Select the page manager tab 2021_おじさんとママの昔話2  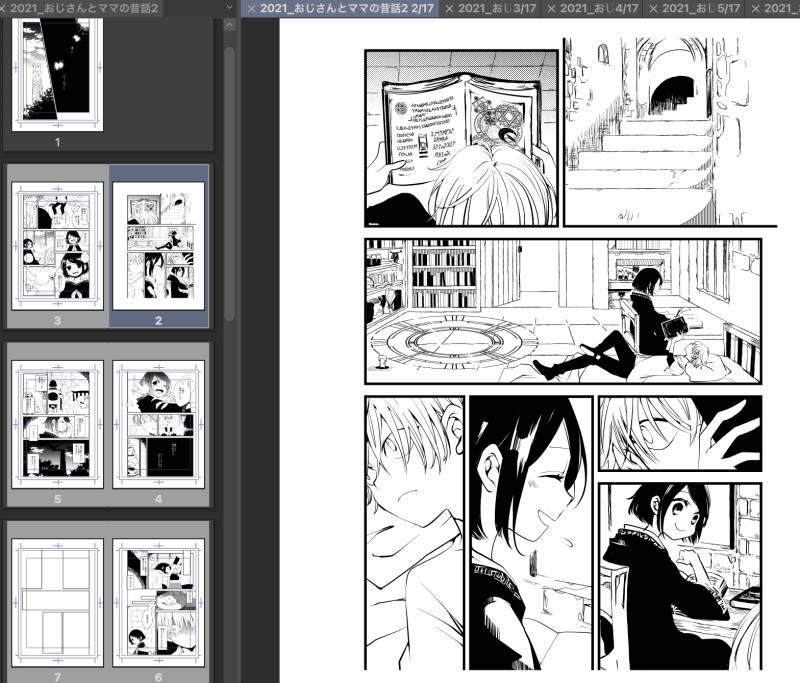[x=84, y=9]
